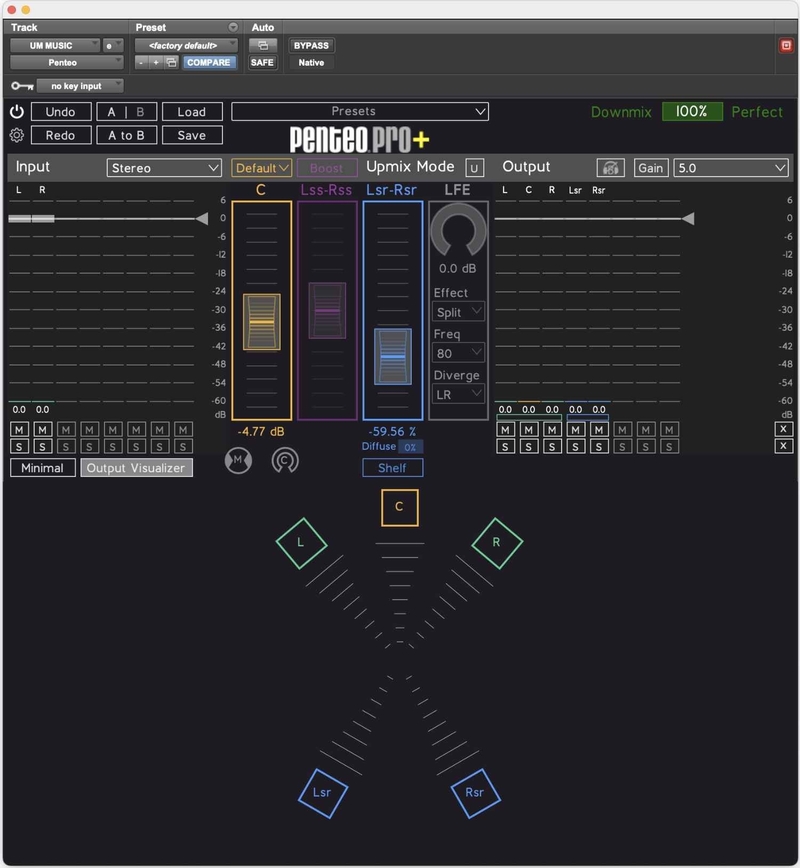This screenshot has width=800, height=868.
Task: Select the A | B state switch
Action: (x=127, y=112)
